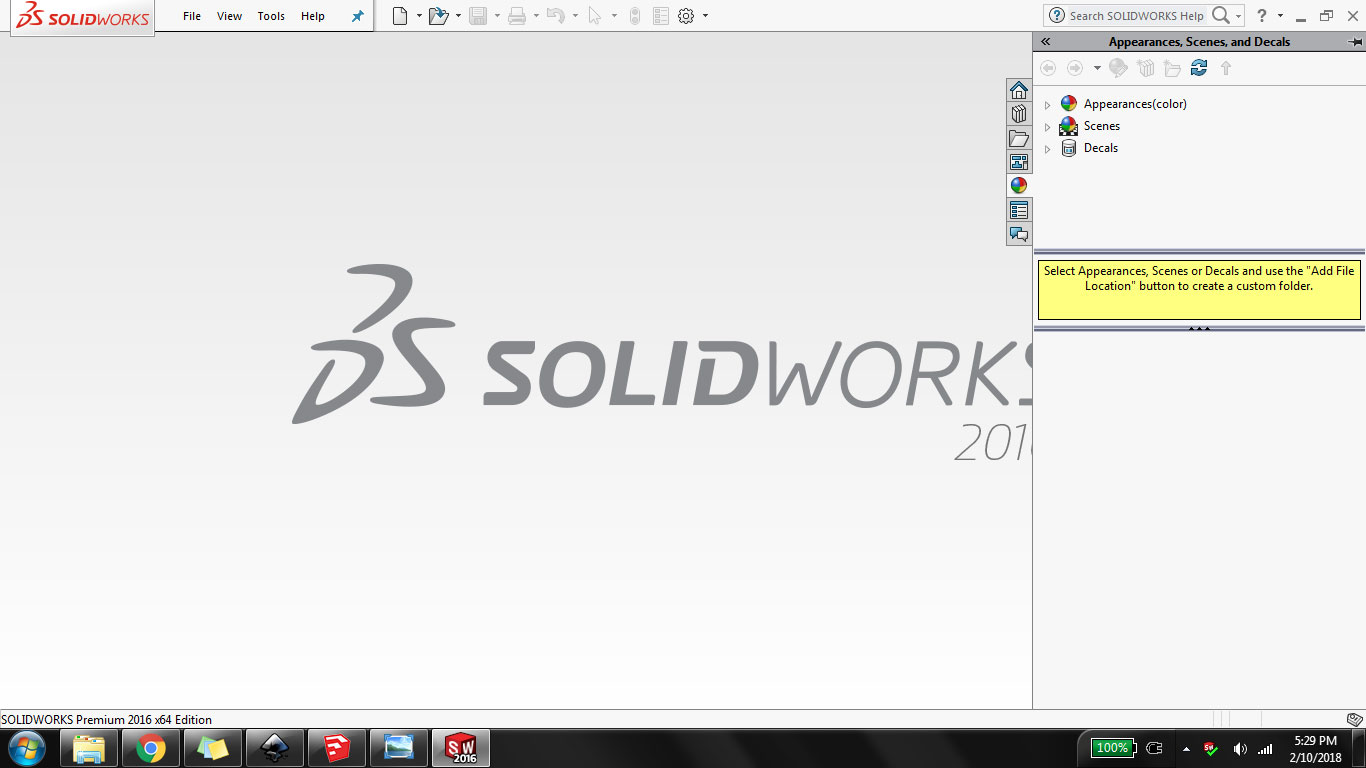Viewport: 1366px width, 768px height.
Task: Open the File Explorer folder tab
Action: [x=1019, y=138]
